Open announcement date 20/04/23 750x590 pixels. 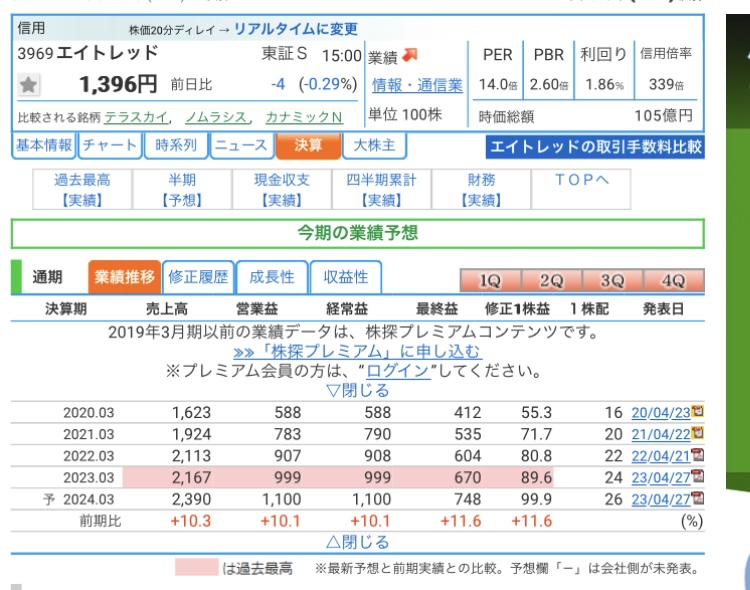point(661,412)
